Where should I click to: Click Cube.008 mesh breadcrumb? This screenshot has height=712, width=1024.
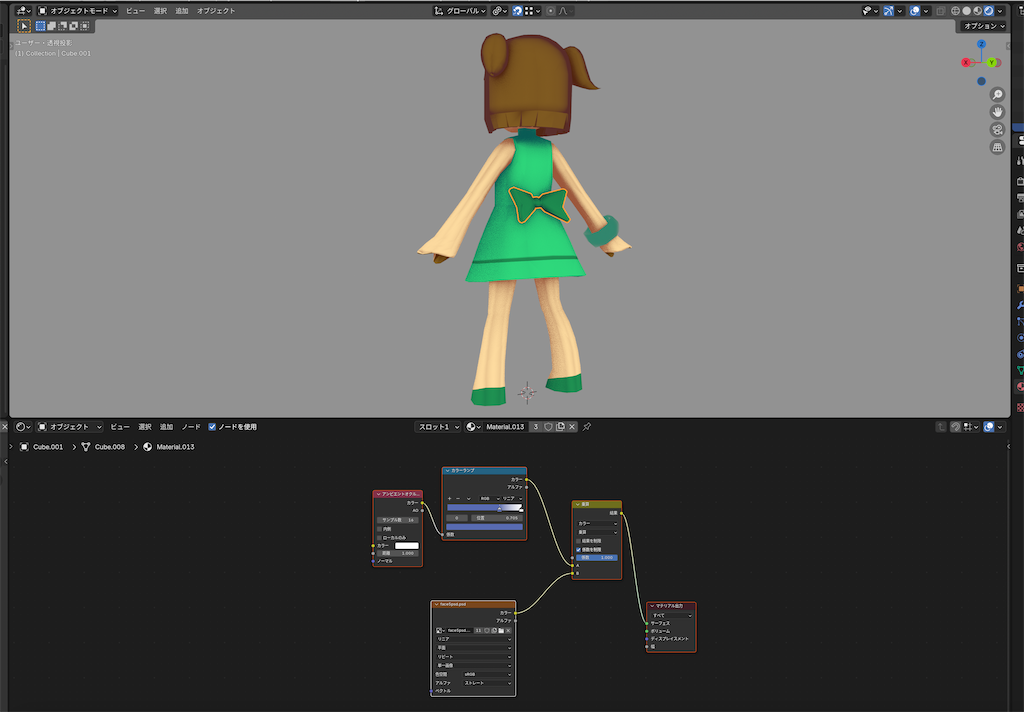[x=103, y=447]
